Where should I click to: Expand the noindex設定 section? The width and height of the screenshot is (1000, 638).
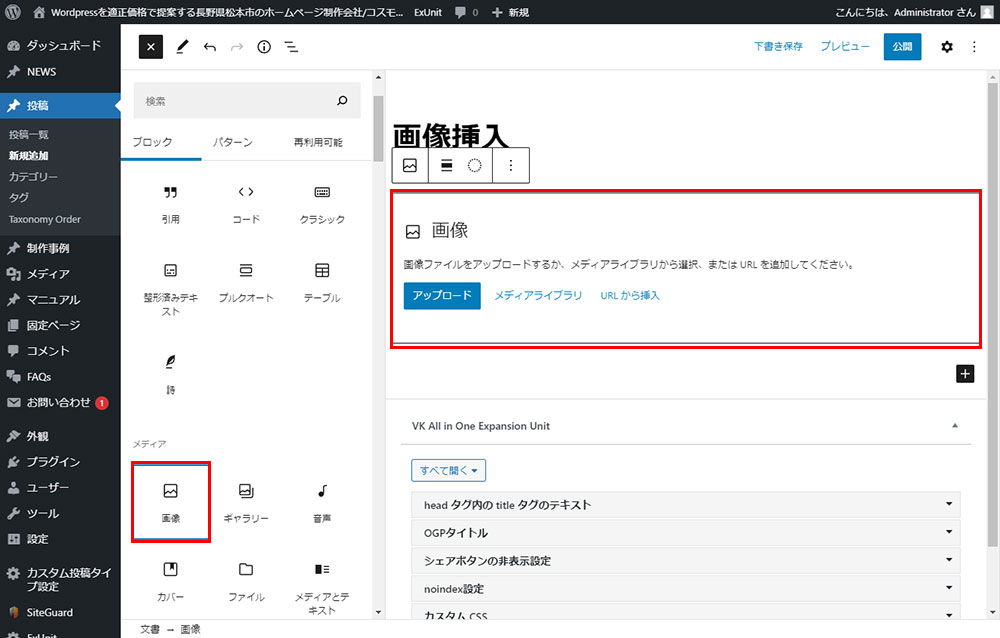pos(685,589)
